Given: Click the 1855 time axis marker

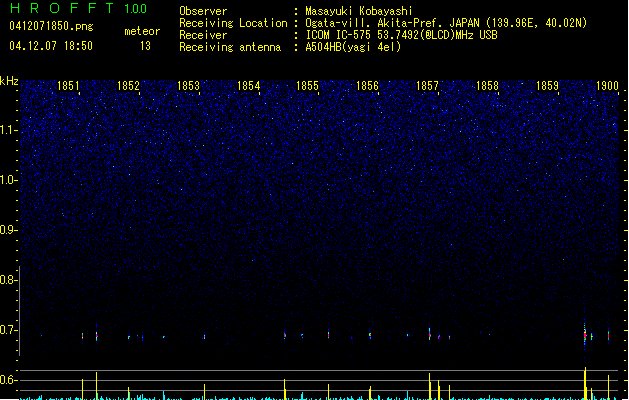Looking at the screenshot, I should coord(307,86).
